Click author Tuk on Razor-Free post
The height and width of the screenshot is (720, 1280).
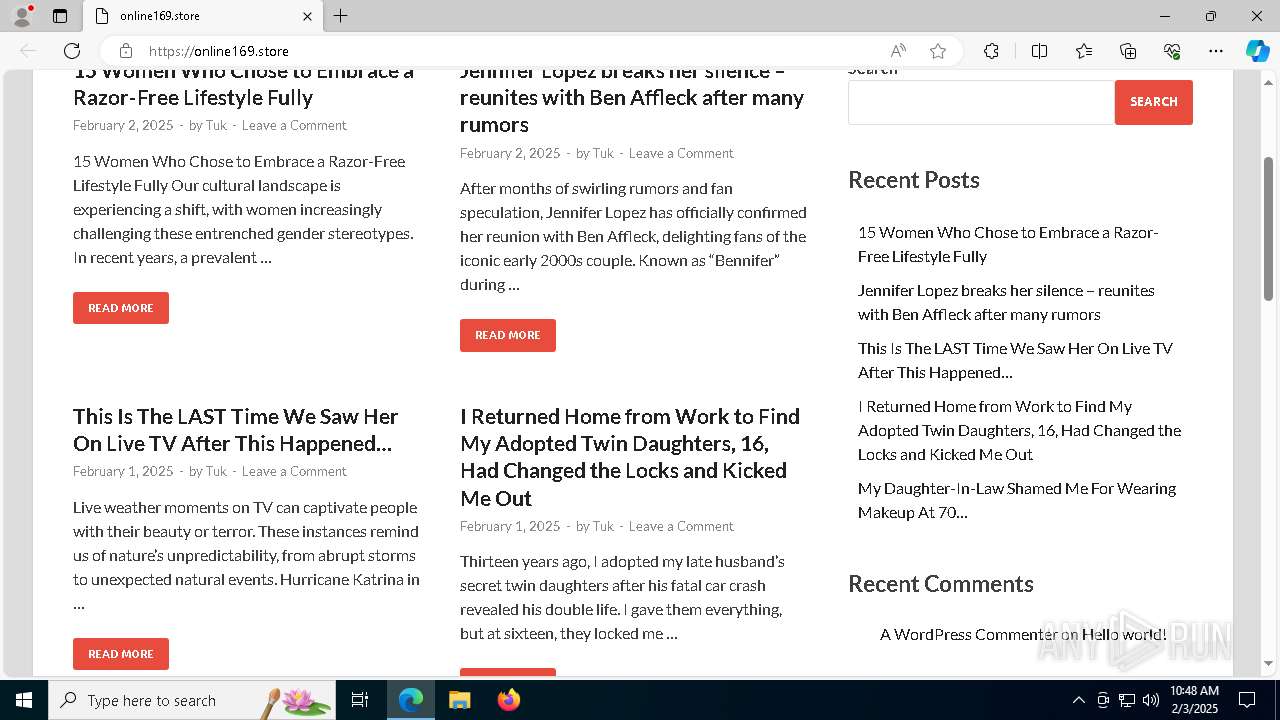click(216, 125)
